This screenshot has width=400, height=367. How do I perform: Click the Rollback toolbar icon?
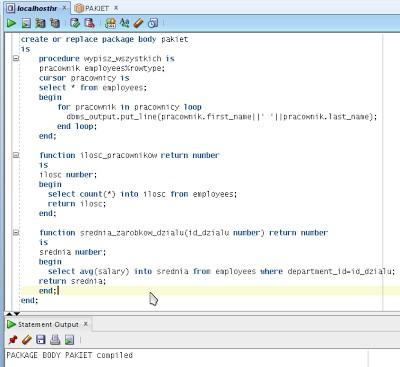point(89,23)
